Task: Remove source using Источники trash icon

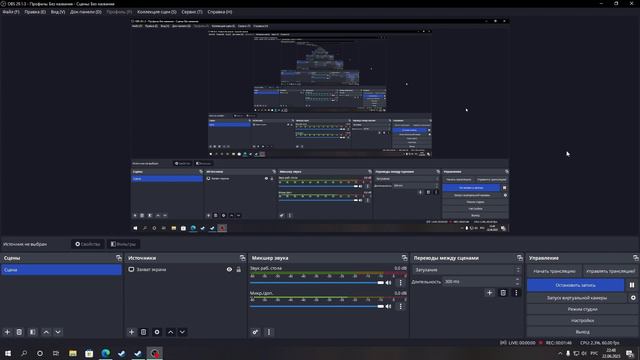Action: 144,332
